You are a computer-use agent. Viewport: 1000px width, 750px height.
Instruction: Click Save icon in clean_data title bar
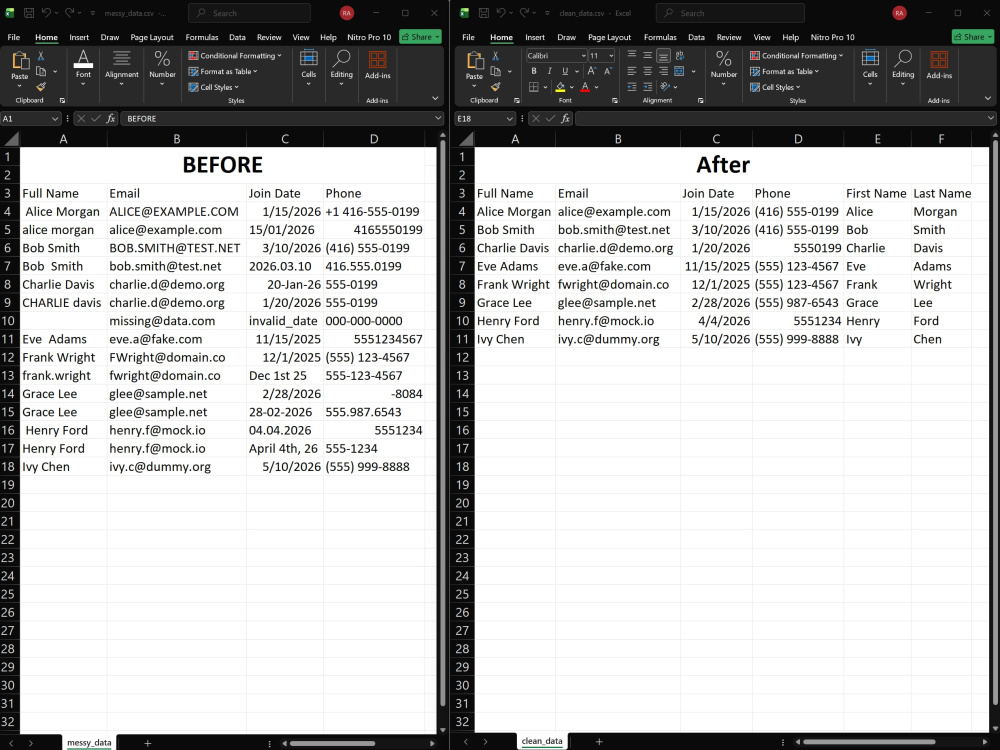[483, 13]
